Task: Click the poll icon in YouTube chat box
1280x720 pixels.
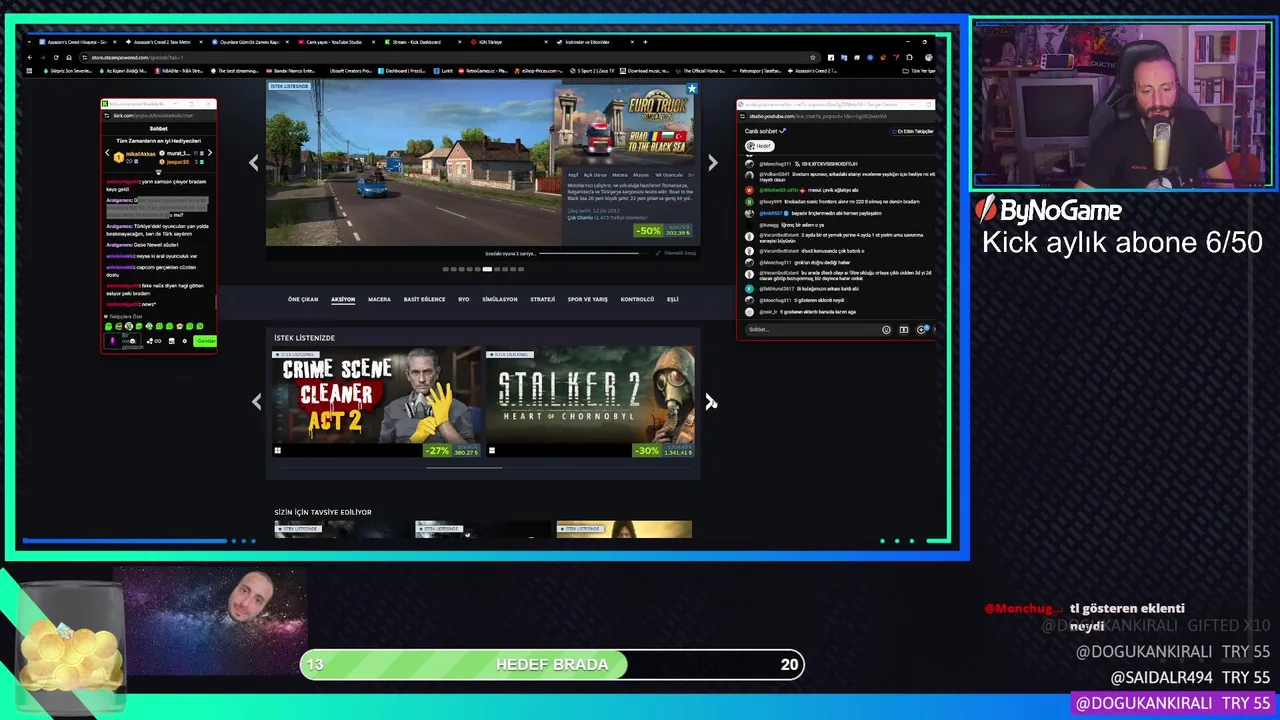Action: (904, 330)
